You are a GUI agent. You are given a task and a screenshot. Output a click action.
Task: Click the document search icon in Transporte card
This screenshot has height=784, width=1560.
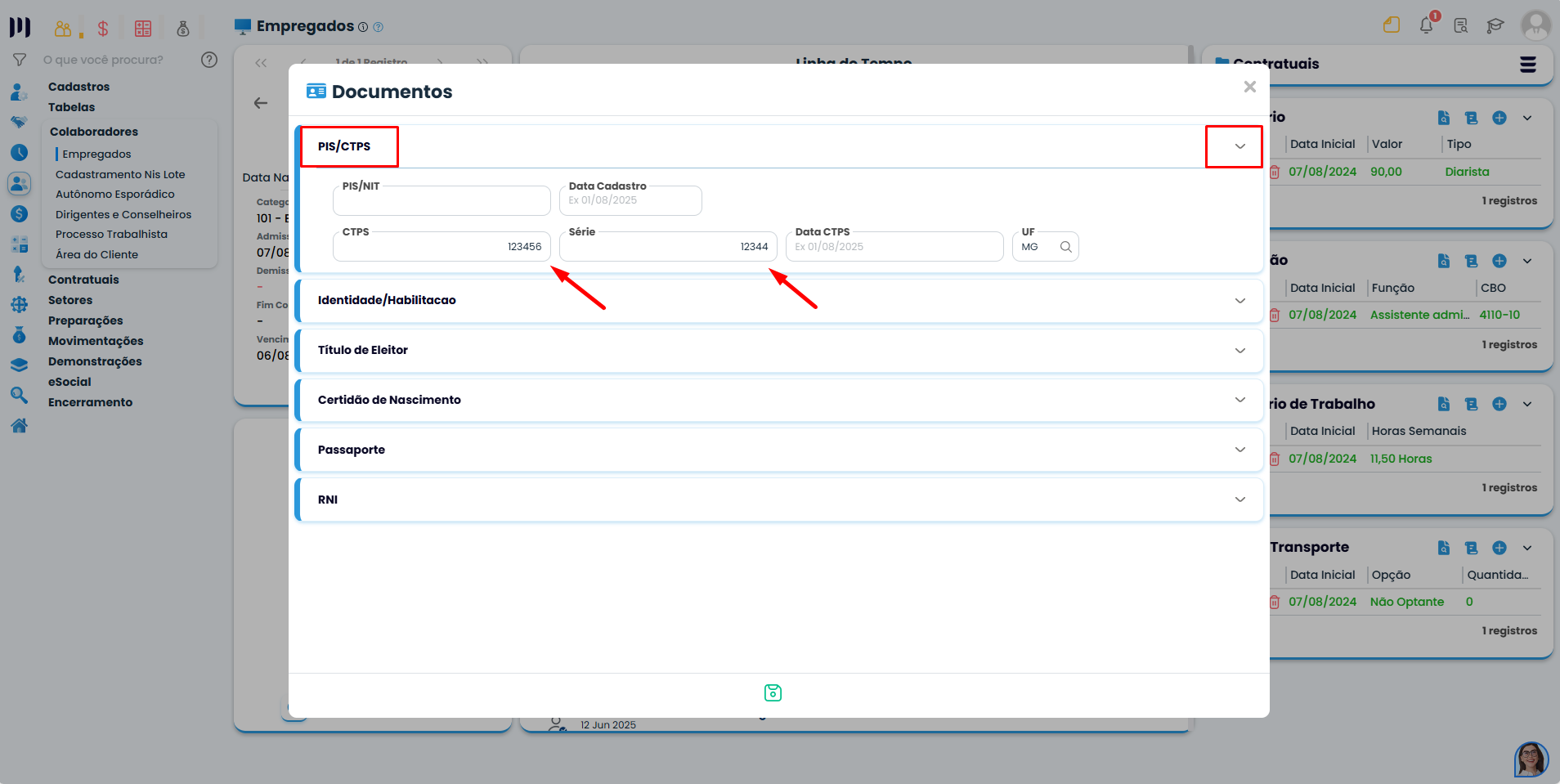(x=1444, y=548)
